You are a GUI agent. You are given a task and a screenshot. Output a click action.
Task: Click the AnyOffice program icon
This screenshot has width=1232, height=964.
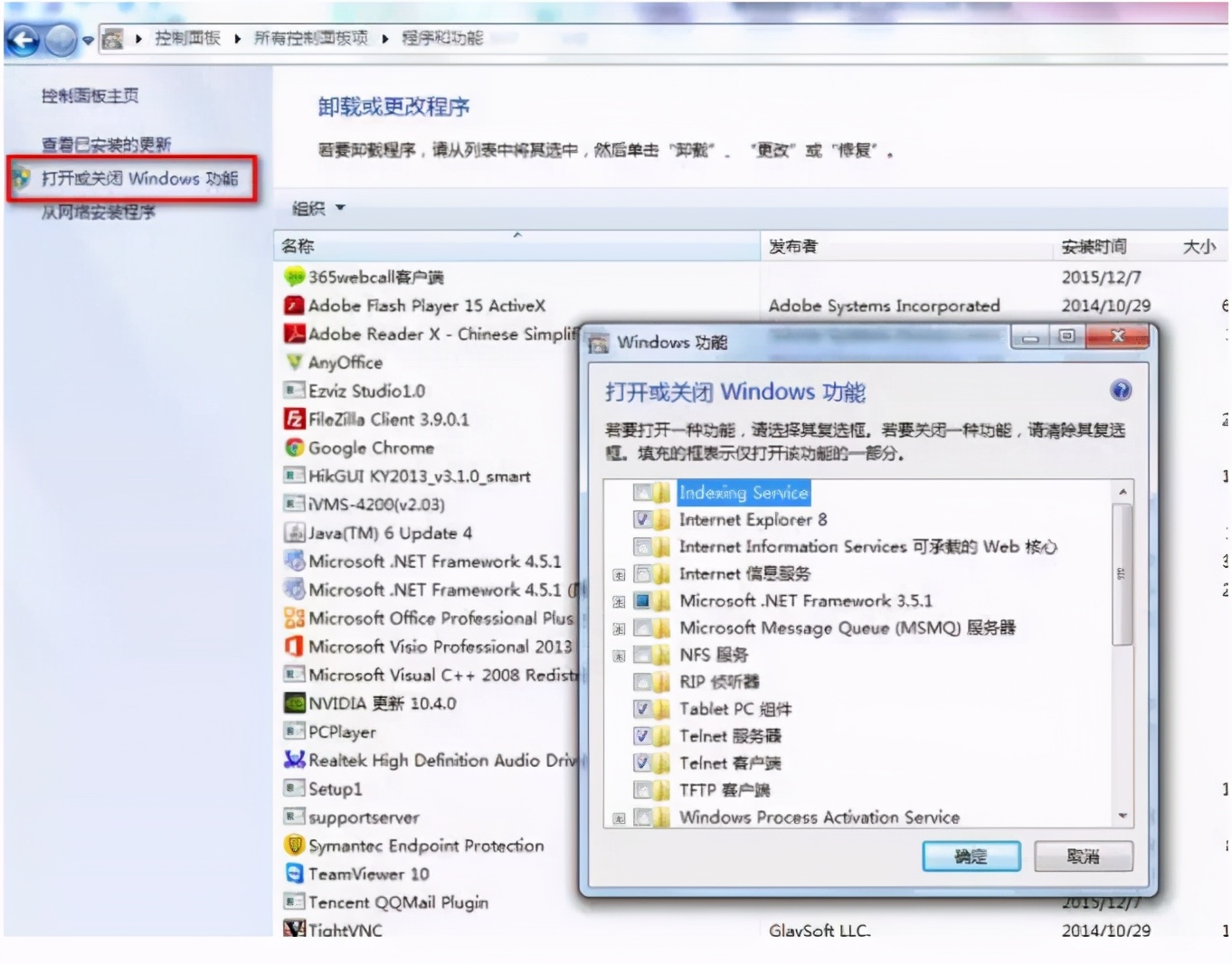(x=294, y=362)
